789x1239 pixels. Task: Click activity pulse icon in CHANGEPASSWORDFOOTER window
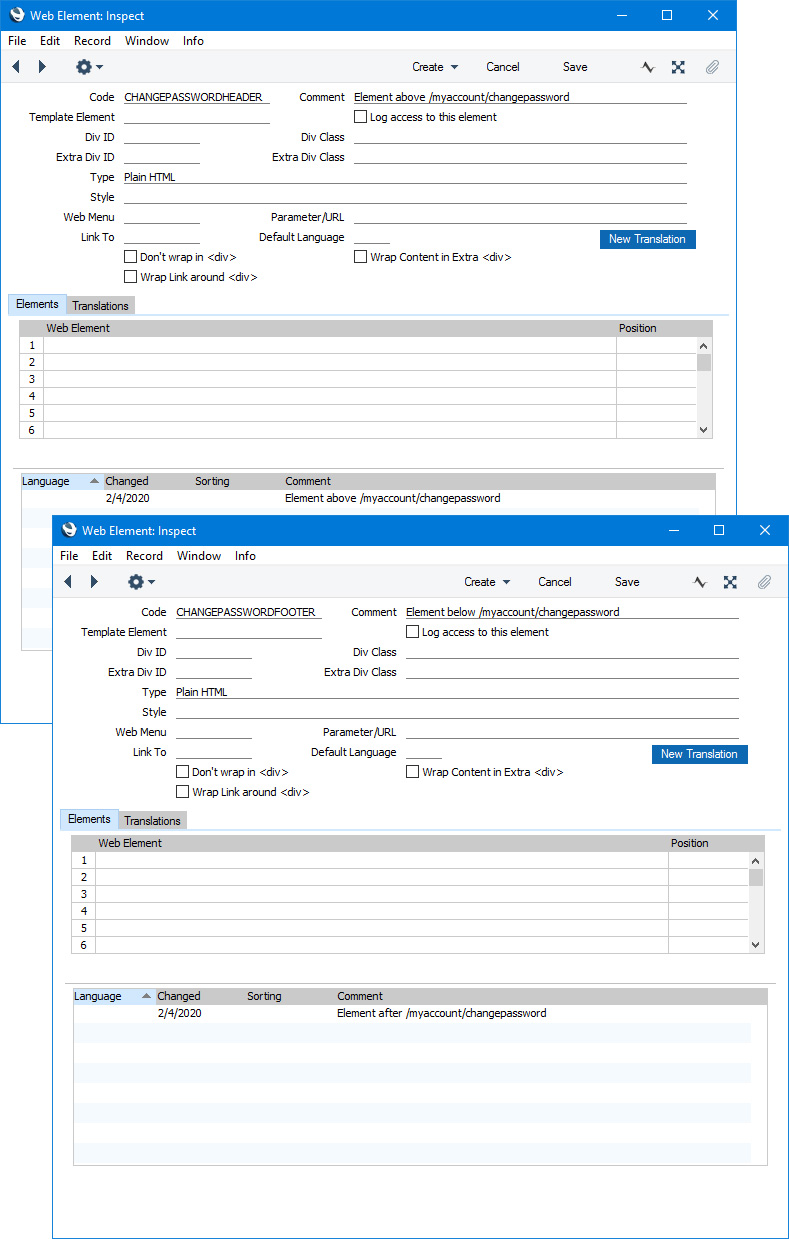coord(700,582)
